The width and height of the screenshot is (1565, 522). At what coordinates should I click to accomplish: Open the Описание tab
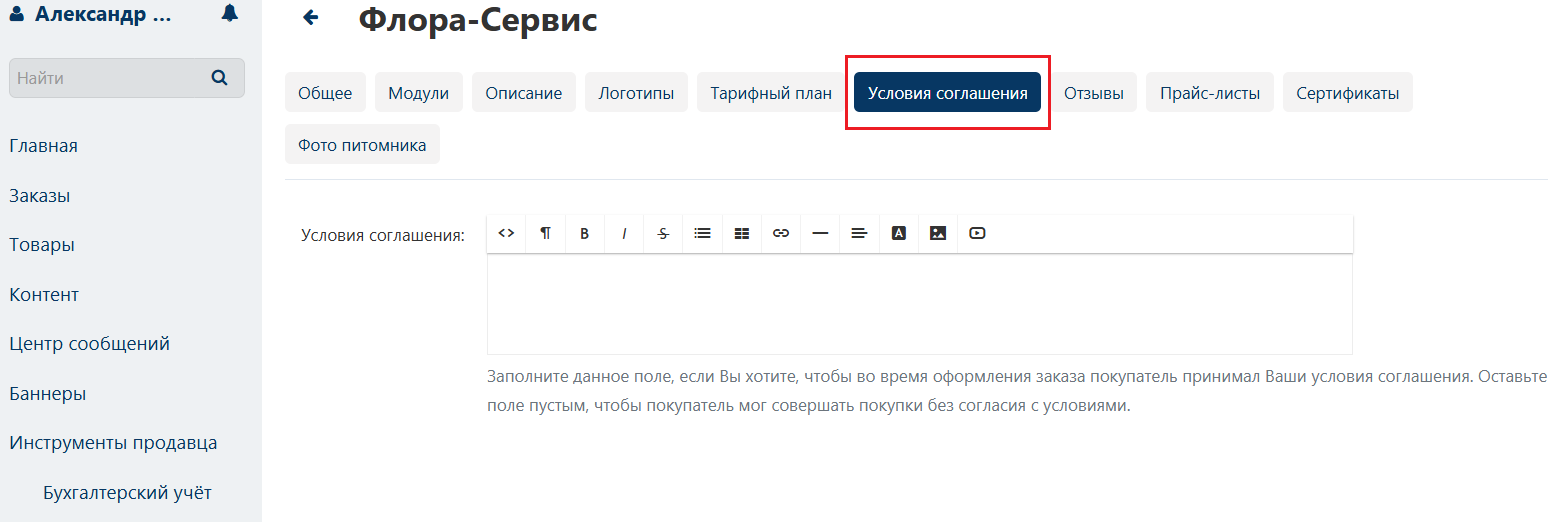coord(524,93)
